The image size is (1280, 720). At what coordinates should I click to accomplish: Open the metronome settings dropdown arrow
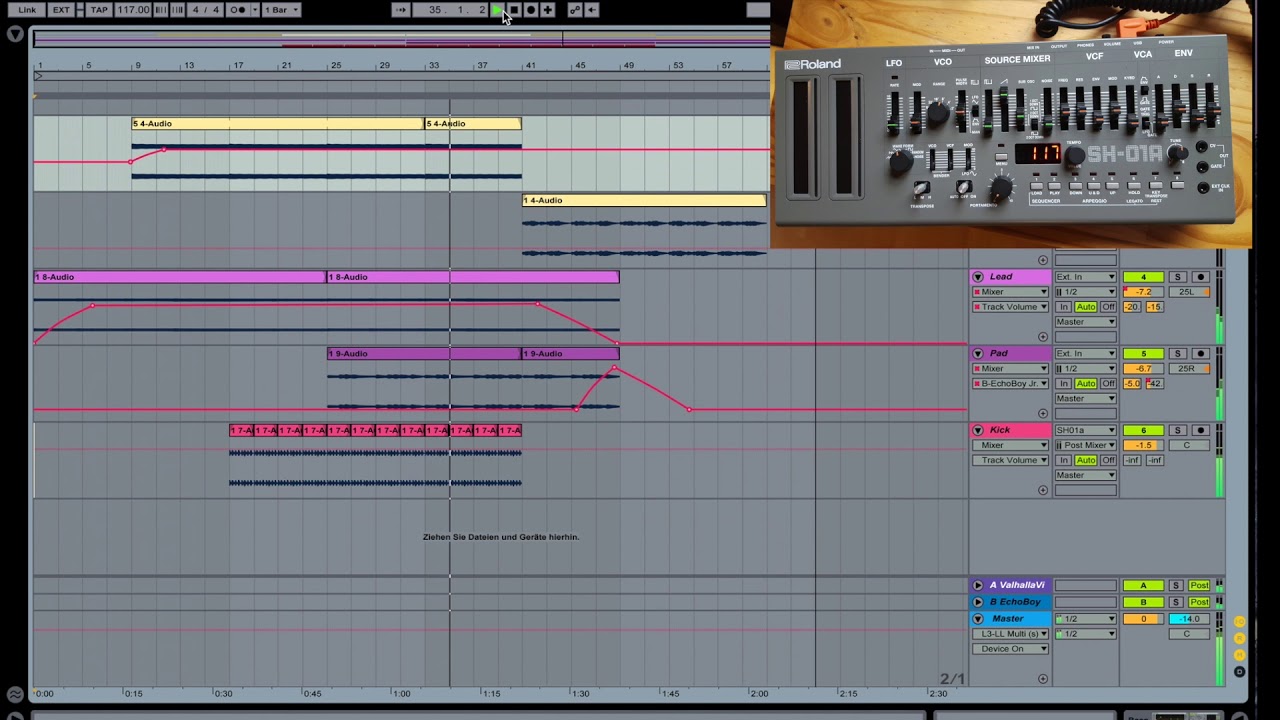click(x=254, y=10)
